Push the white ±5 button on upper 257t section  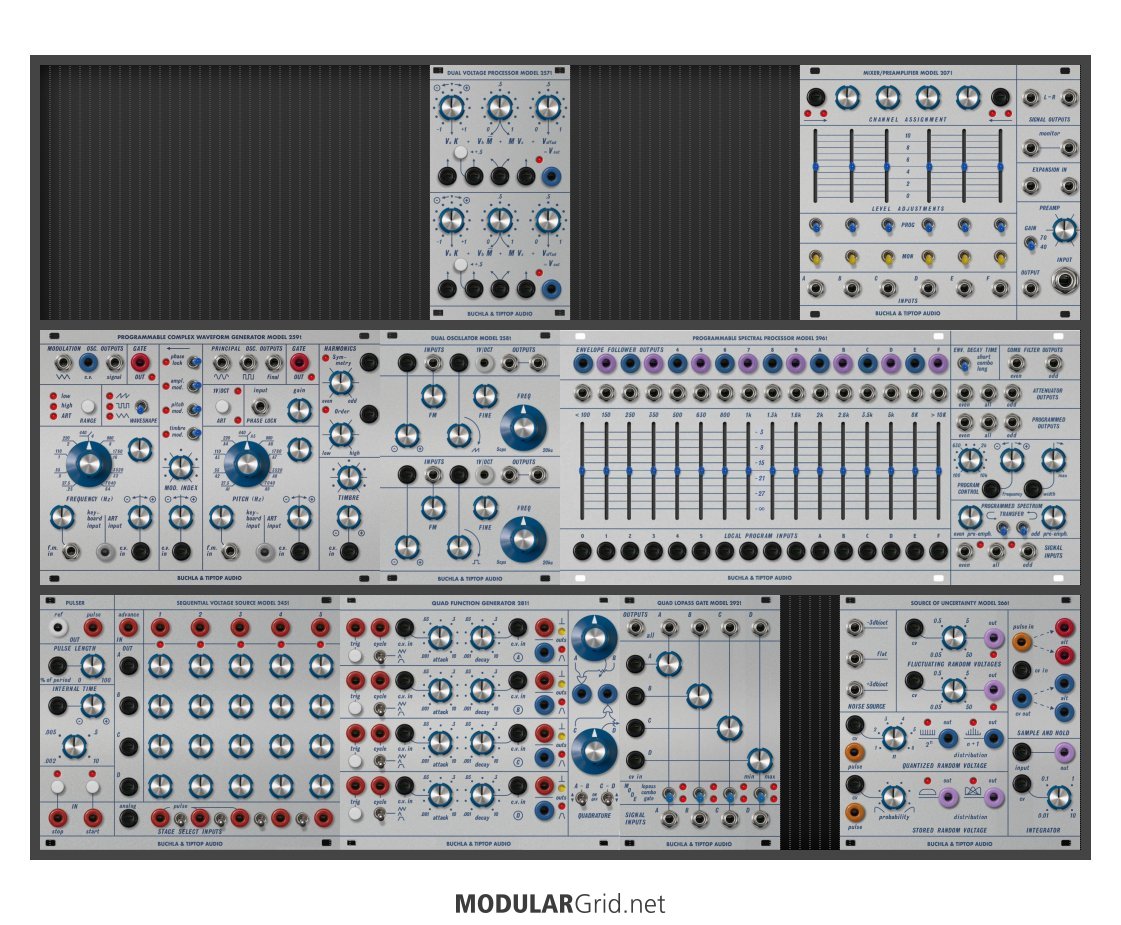coord(460,152)
